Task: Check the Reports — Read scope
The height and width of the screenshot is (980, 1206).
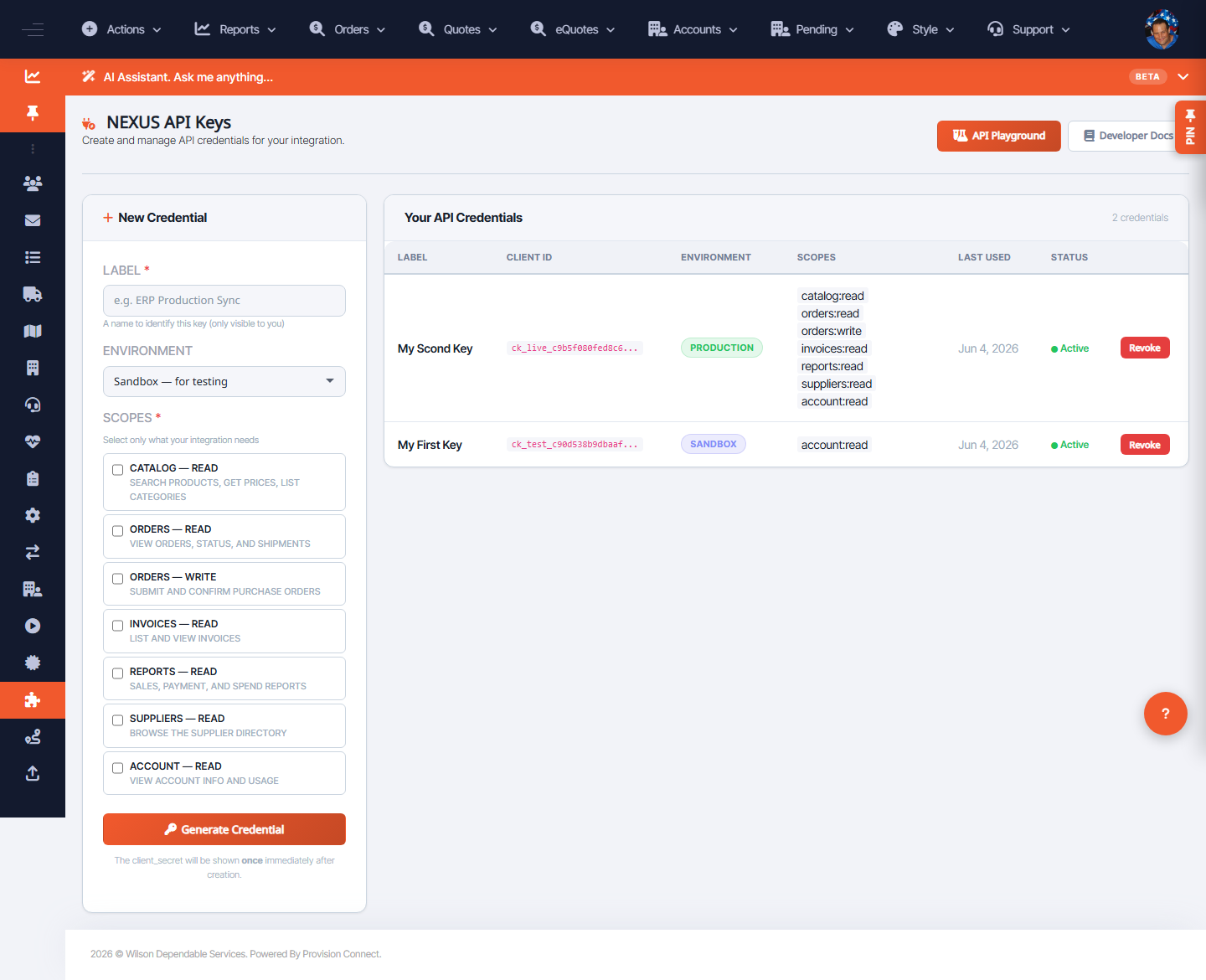Action: point(118,673)
